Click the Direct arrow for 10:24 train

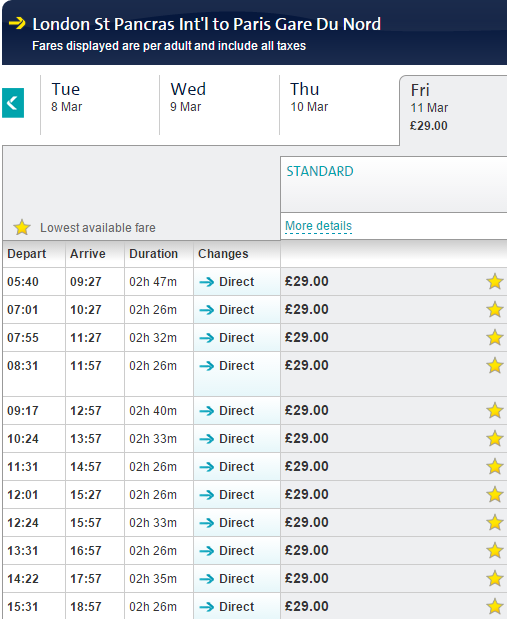click(207, 439)
